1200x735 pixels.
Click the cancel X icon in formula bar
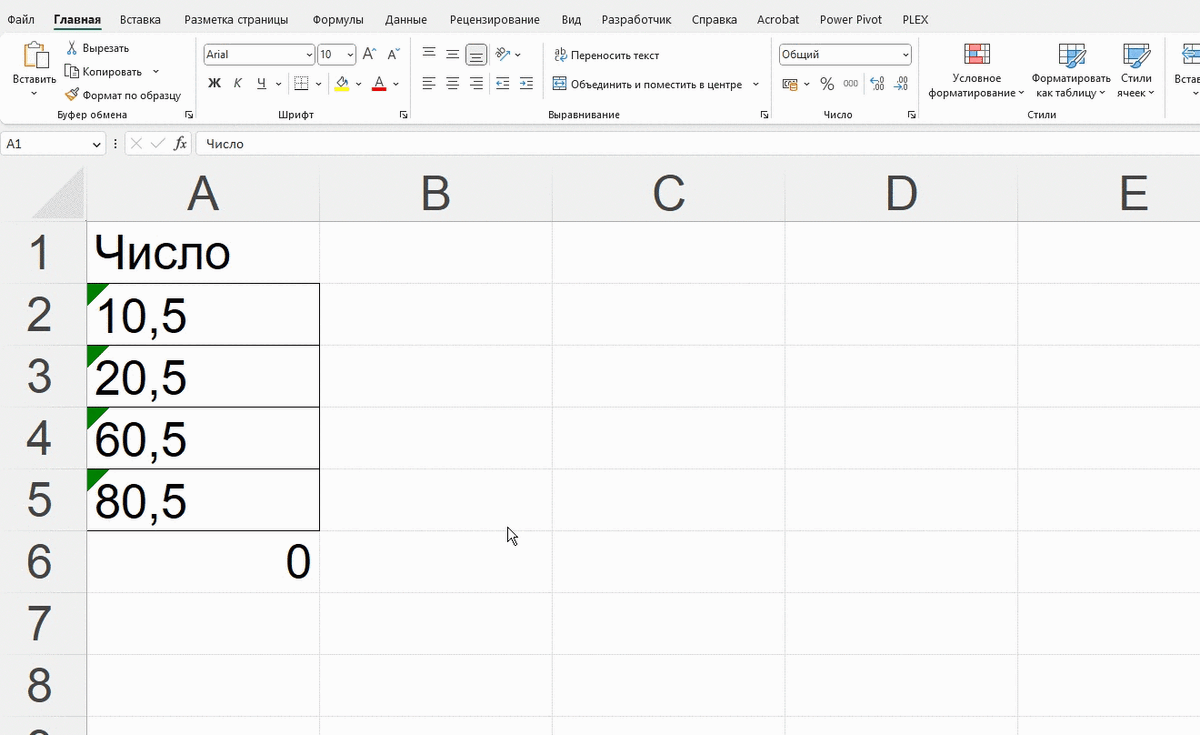pos(136,144)
